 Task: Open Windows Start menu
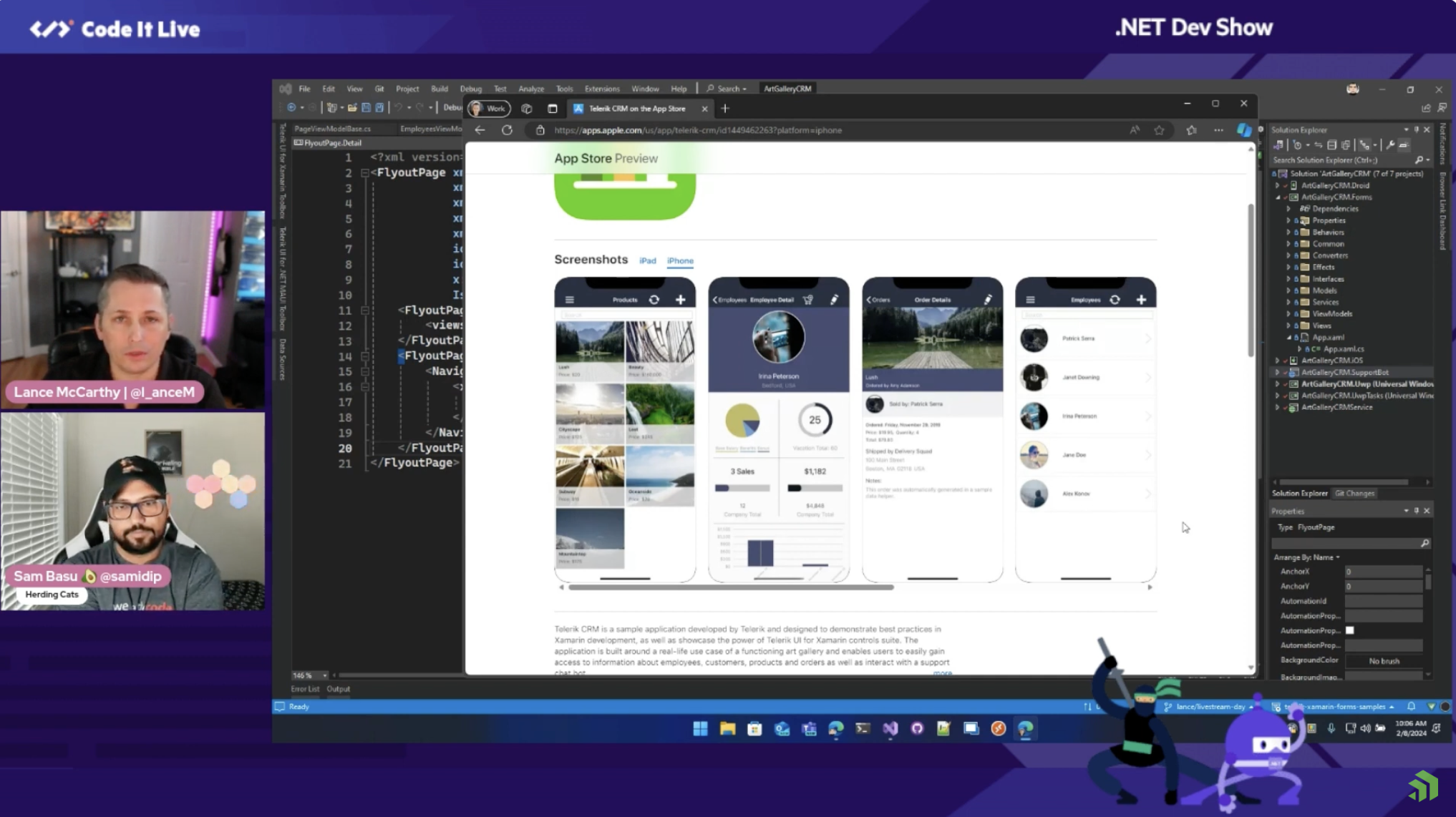click(700, 729)
